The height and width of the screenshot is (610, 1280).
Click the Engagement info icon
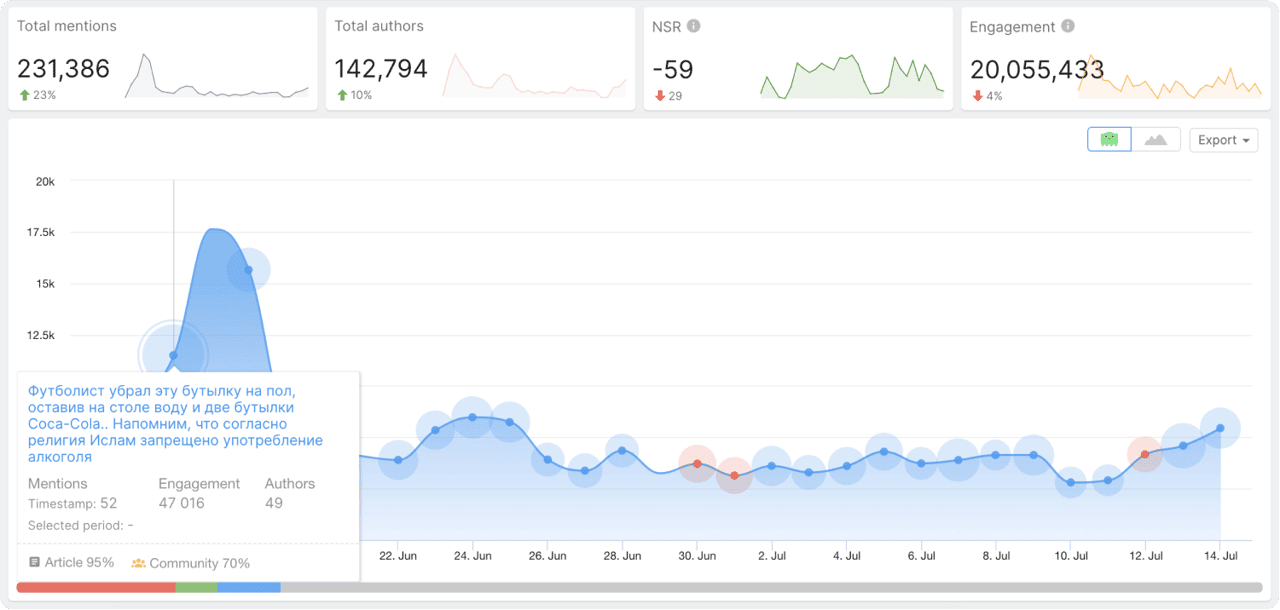[1068, 26]
